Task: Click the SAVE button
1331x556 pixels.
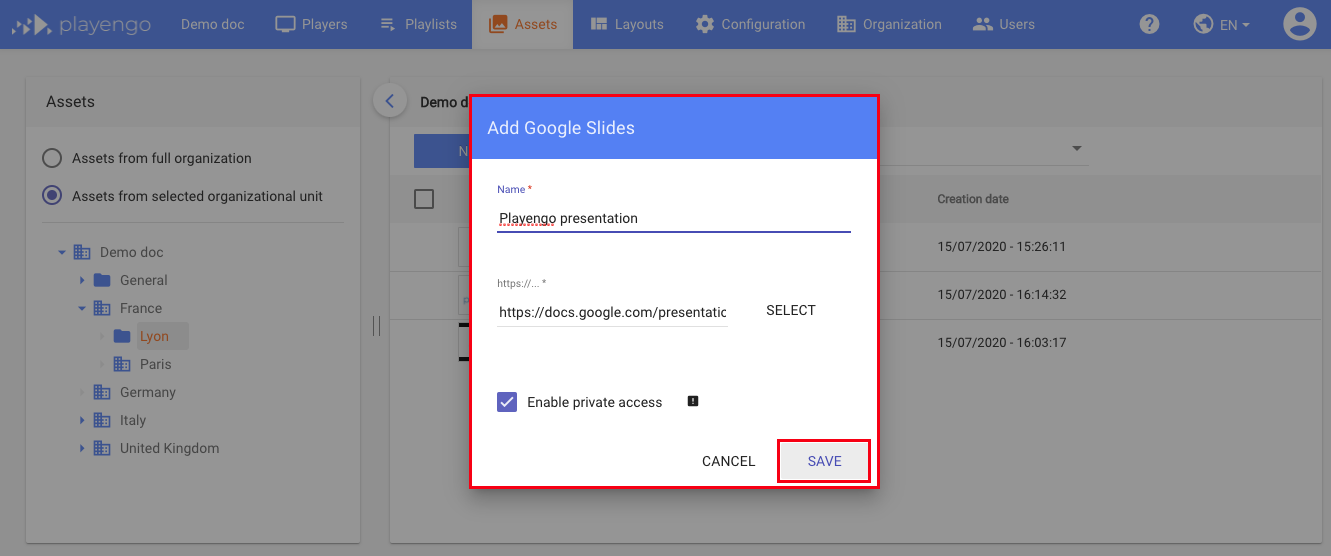Action: pos(825,461)
